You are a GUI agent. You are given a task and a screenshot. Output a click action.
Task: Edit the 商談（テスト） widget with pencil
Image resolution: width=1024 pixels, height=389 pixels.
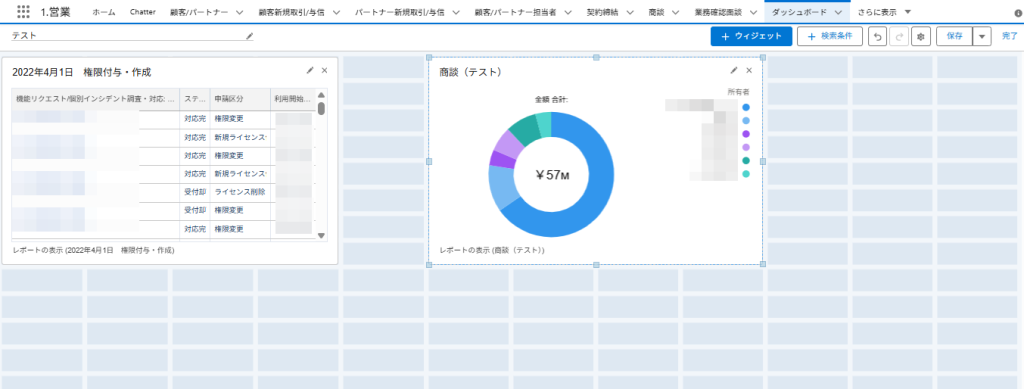(734, 70)
